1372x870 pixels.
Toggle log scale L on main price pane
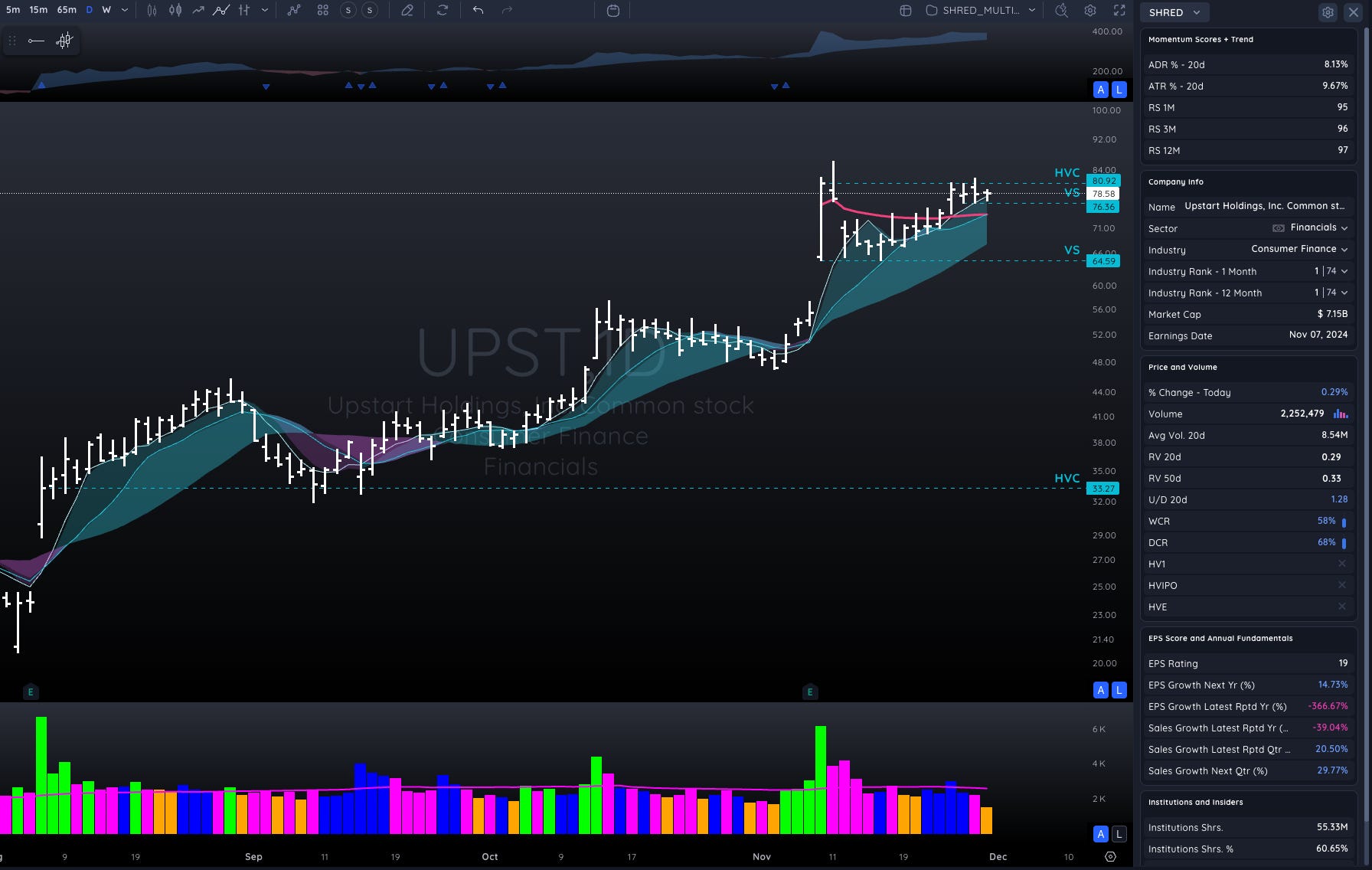coord(1119,690)
